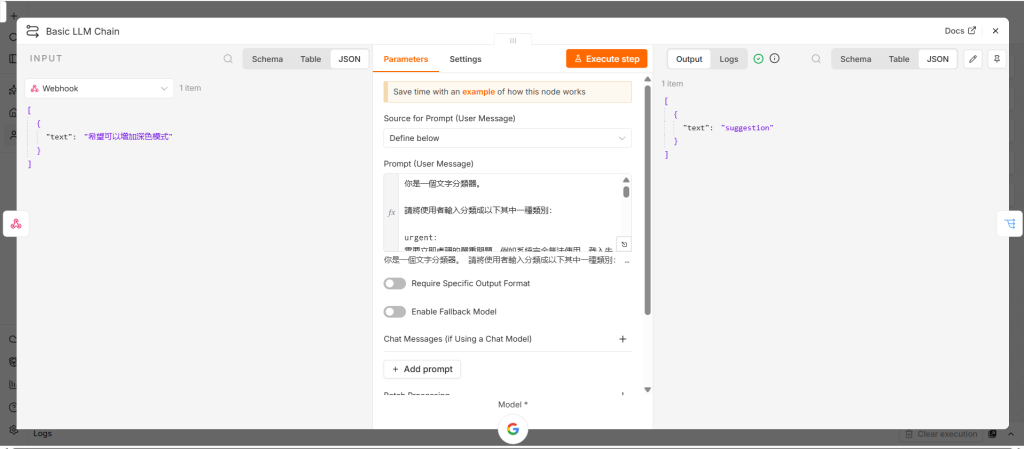Edit output with pencil icon
Image resolution: width=1024 pixels, height=449 pixels.
(973, 59)
